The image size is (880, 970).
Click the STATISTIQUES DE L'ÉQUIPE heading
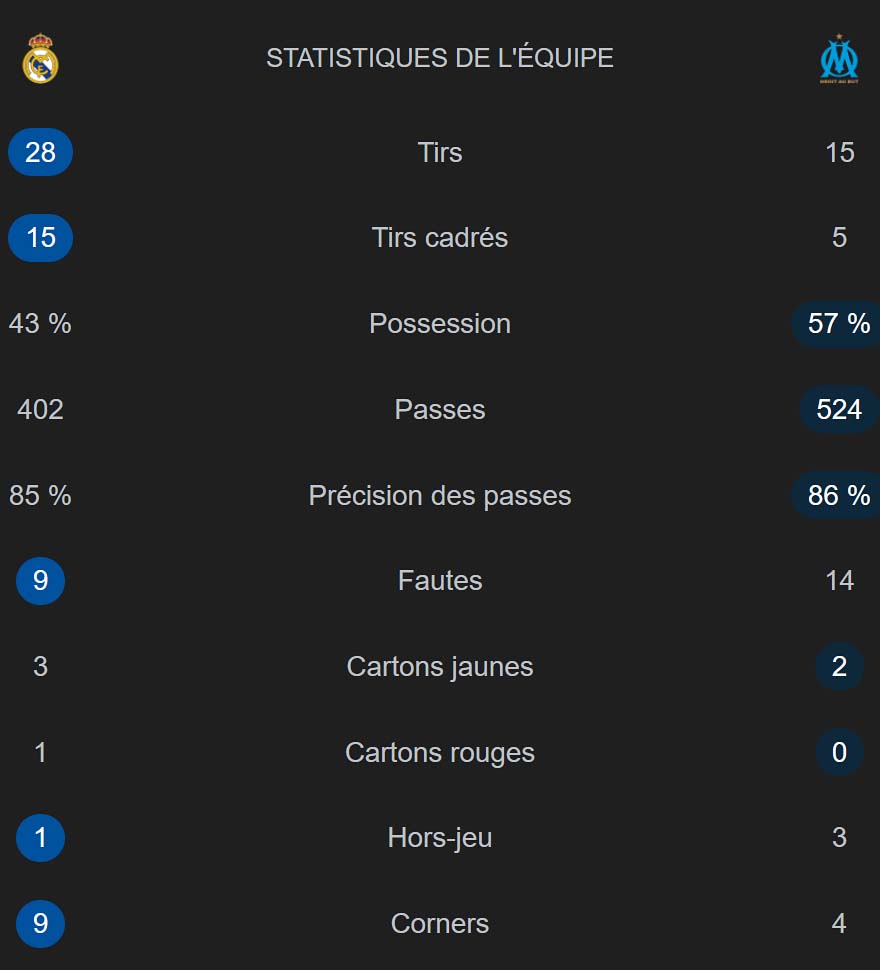click(x=440, y=58)
